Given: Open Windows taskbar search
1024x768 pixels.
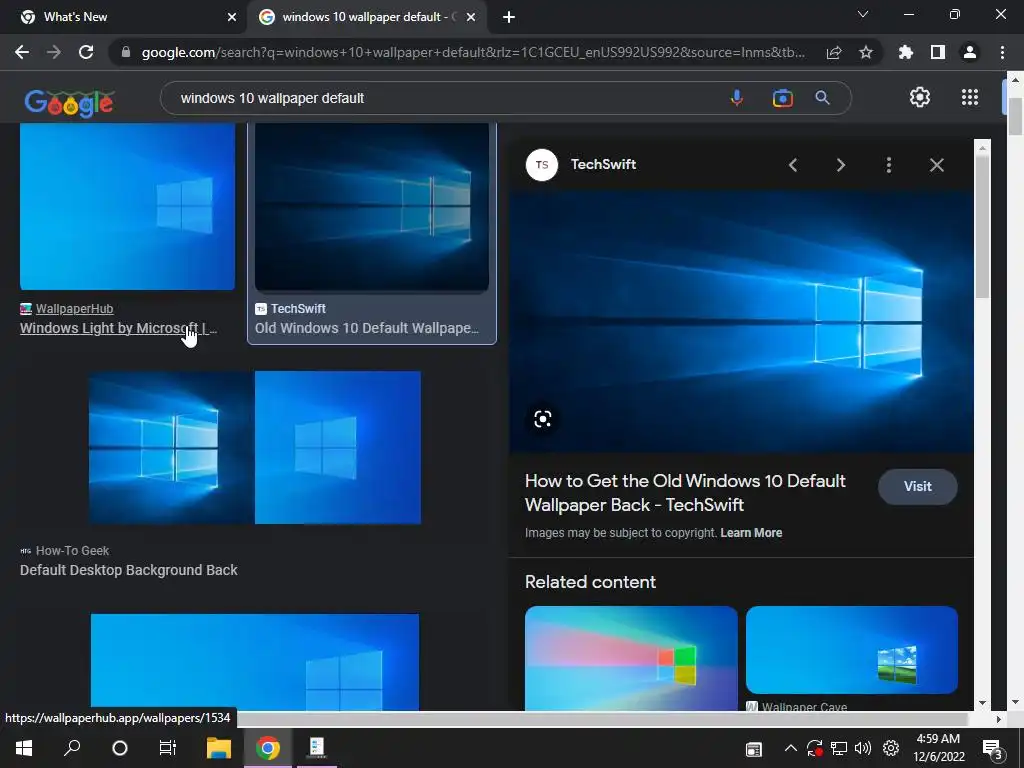Looking at the screenshot, I should click(x=72, y=748).
